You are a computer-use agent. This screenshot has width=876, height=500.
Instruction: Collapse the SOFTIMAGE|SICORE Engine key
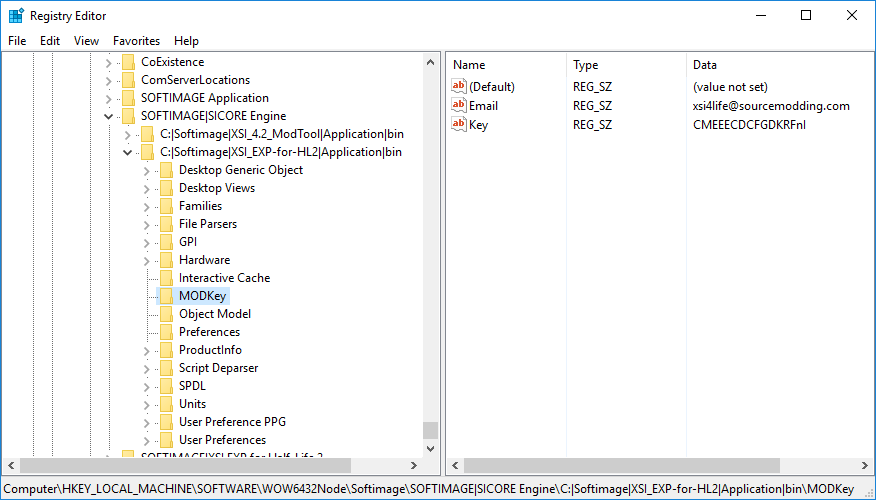[108, 117]
